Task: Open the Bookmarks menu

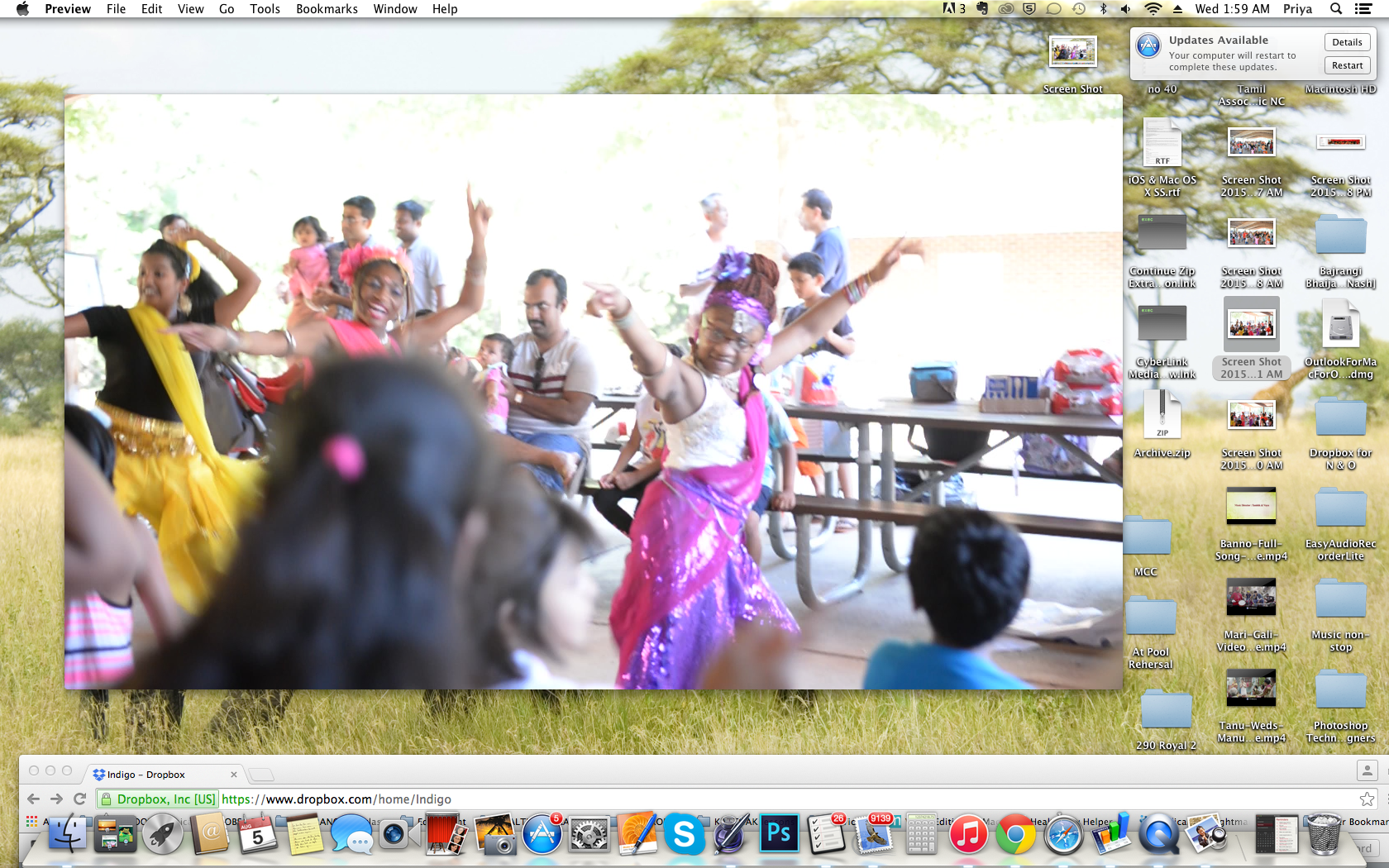Action: tap(327, 9)
